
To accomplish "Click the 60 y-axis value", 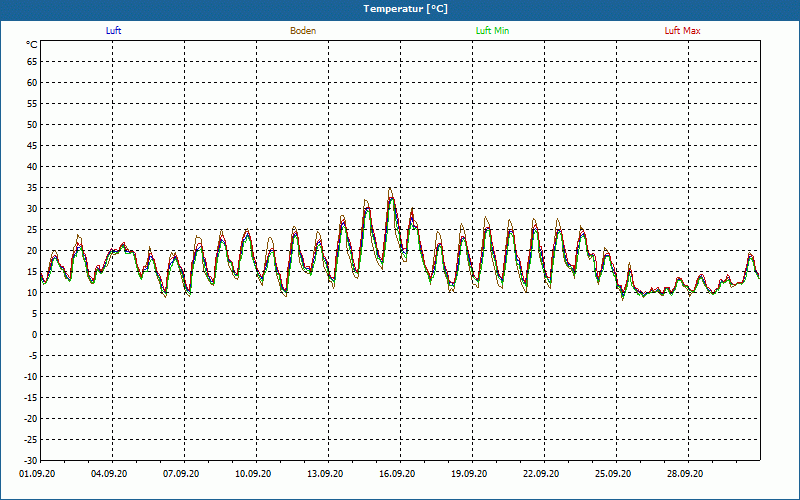I will tap(32, 83).
